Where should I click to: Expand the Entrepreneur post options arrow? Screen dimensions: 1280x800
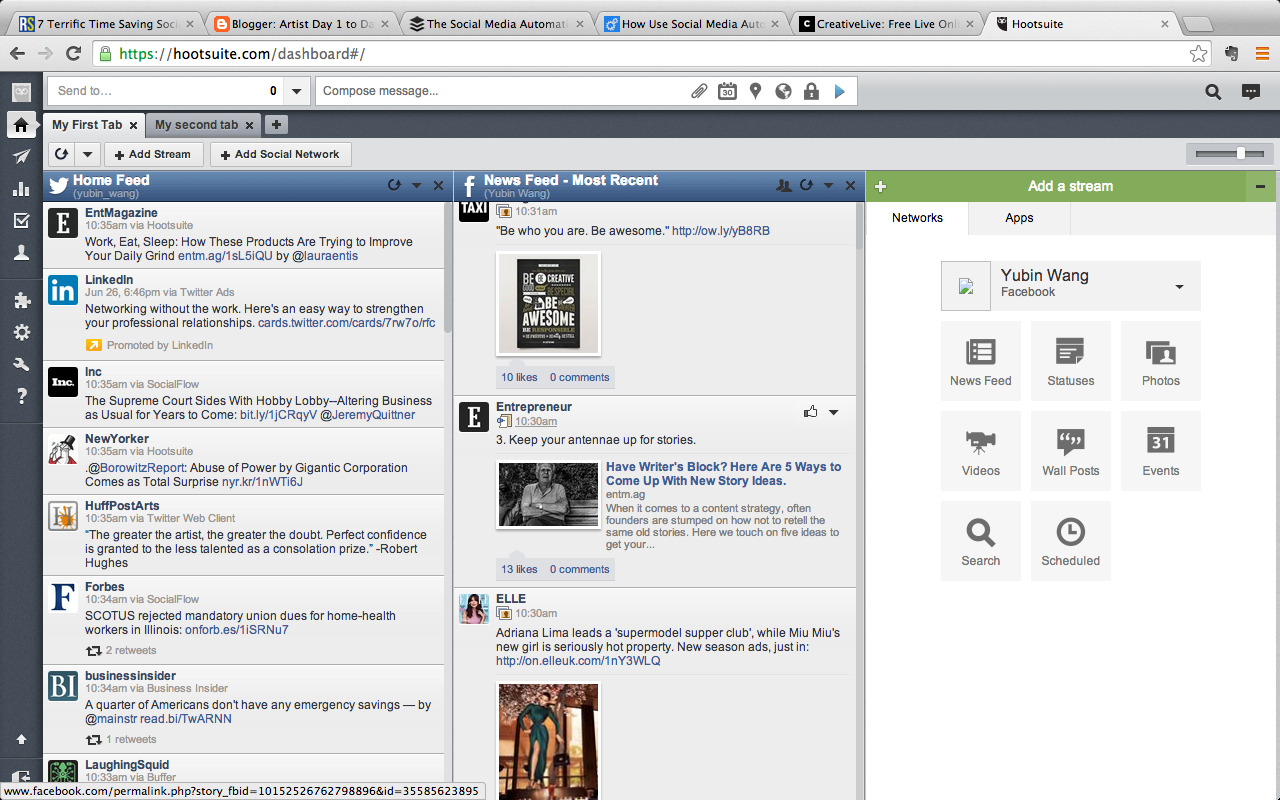833,412
